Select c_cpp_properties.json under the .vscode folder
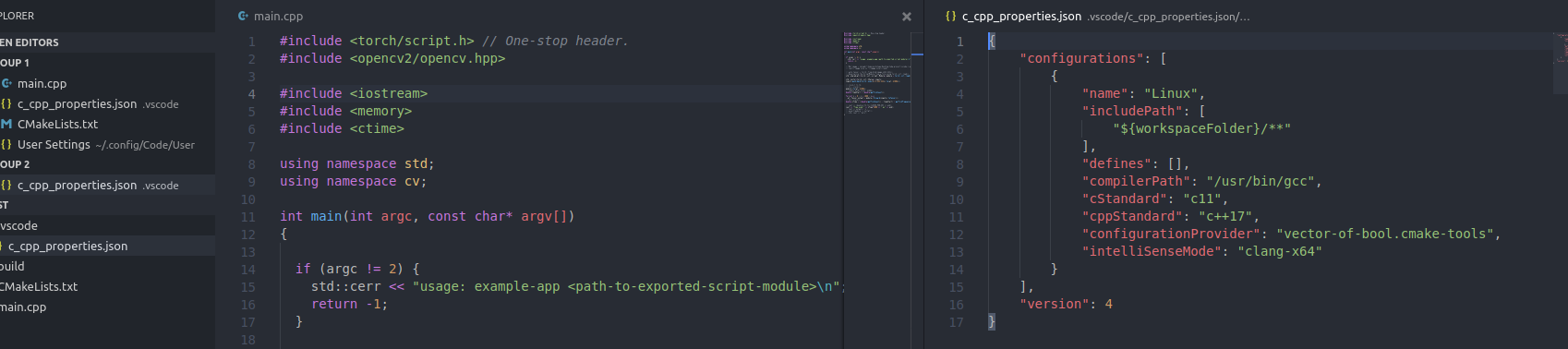The height and width of the screenshot is (349, 1568). point(107,246)
